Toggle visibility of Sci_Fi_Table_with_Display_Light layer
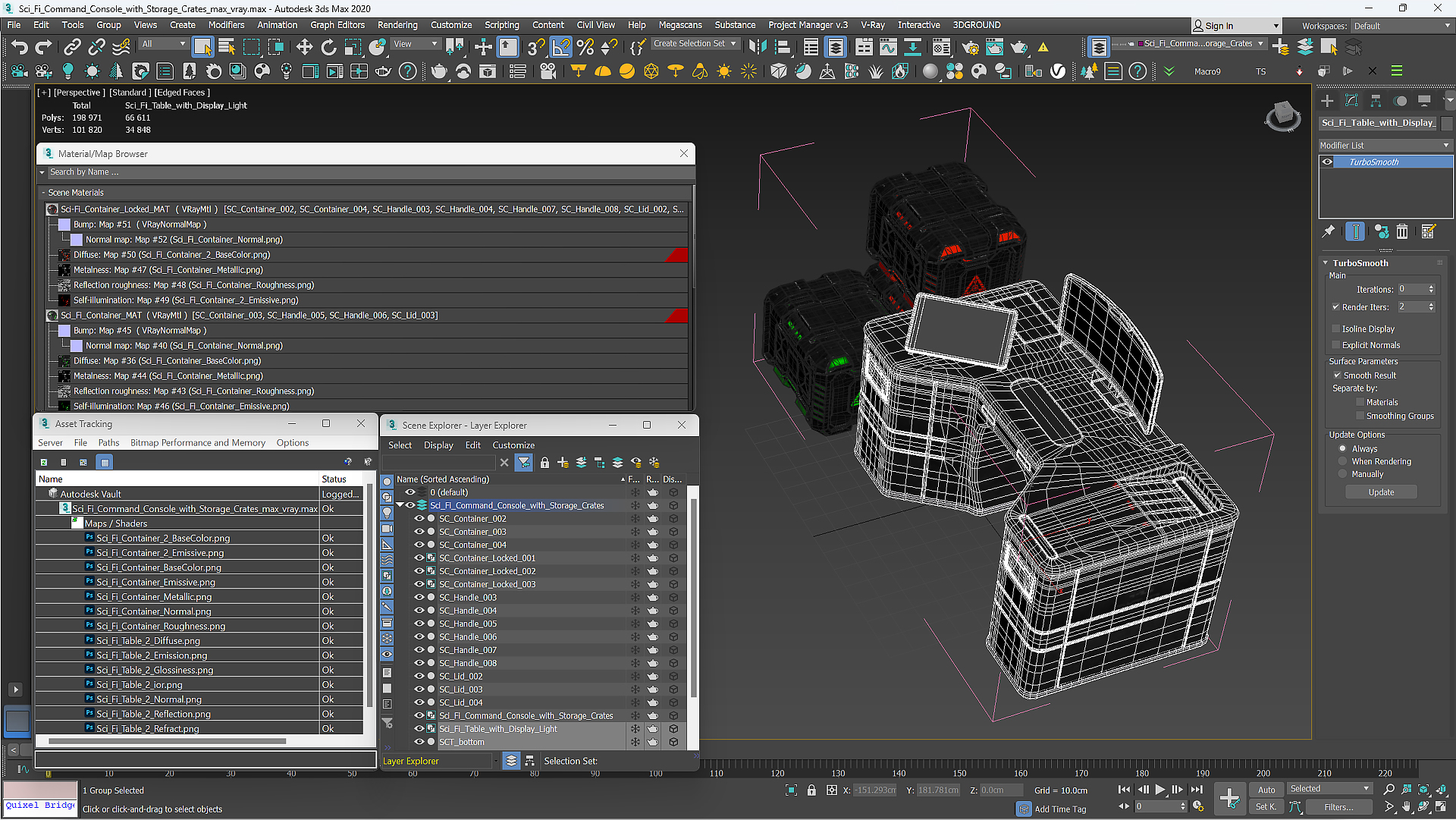 421,728
